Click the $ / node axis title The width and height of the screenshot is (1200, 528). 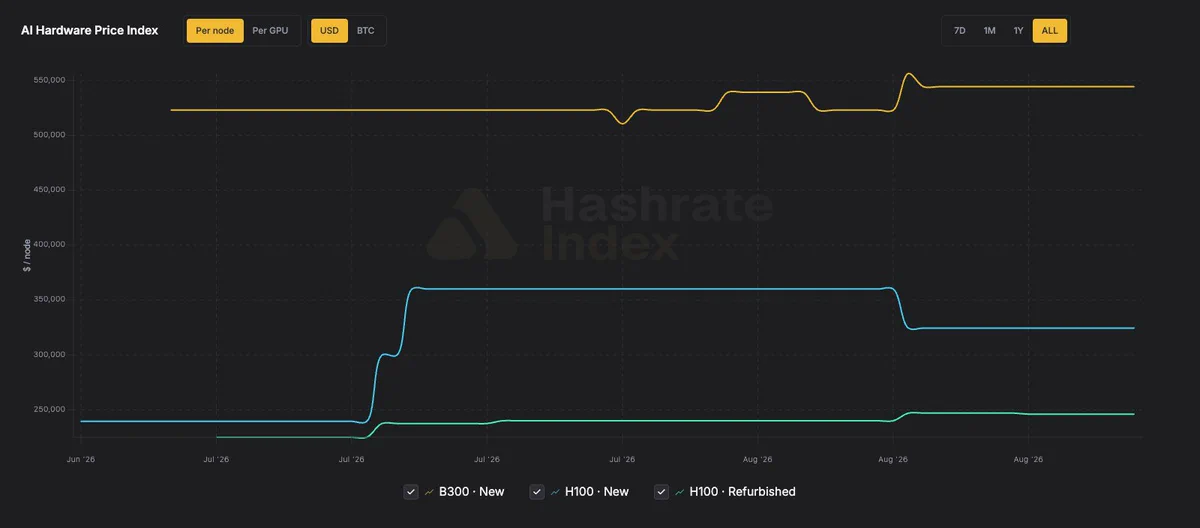pos(27,255)
